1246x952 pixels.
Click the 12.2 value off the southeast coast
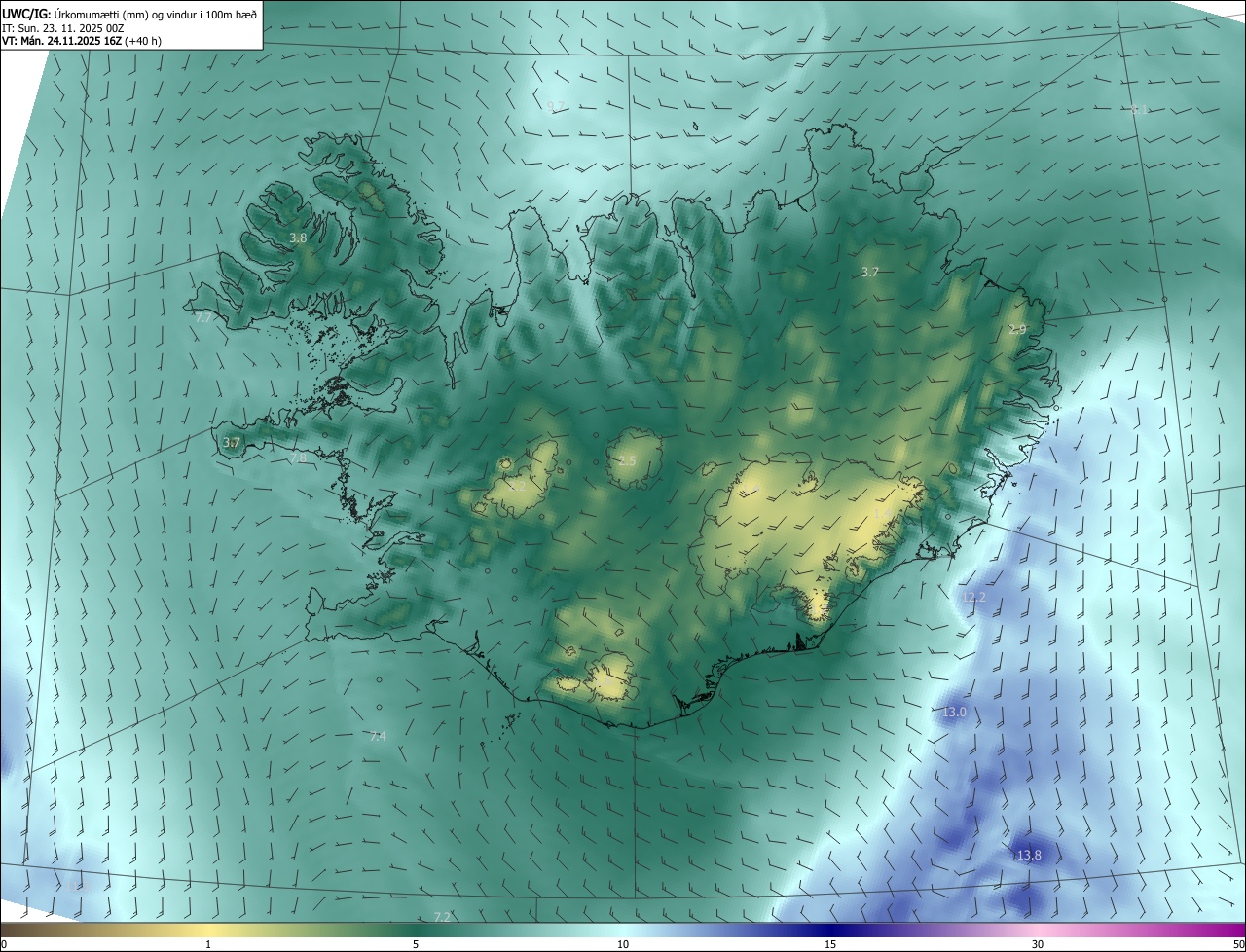tap(973, 597)
